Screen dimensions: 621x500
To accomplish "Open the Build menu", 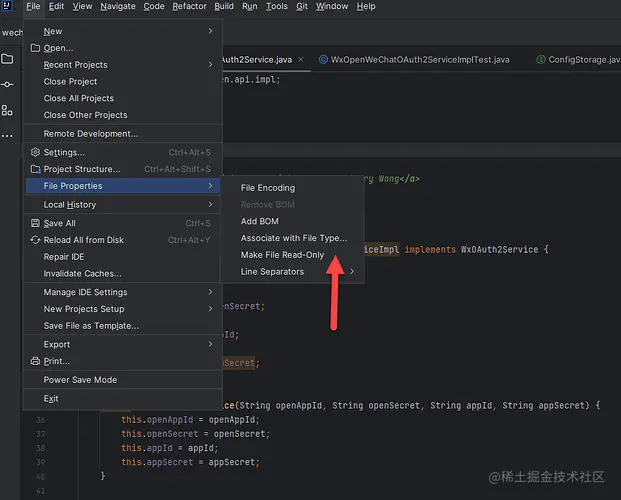I will tap(224, 6).
